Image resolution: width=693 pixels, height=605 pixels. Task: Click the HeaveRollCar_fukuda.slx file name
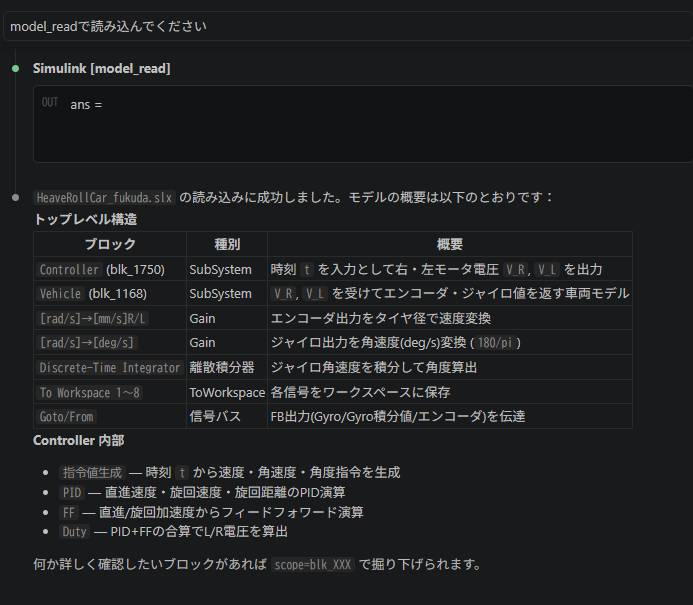pyautogui.click(x=104, y=198)
